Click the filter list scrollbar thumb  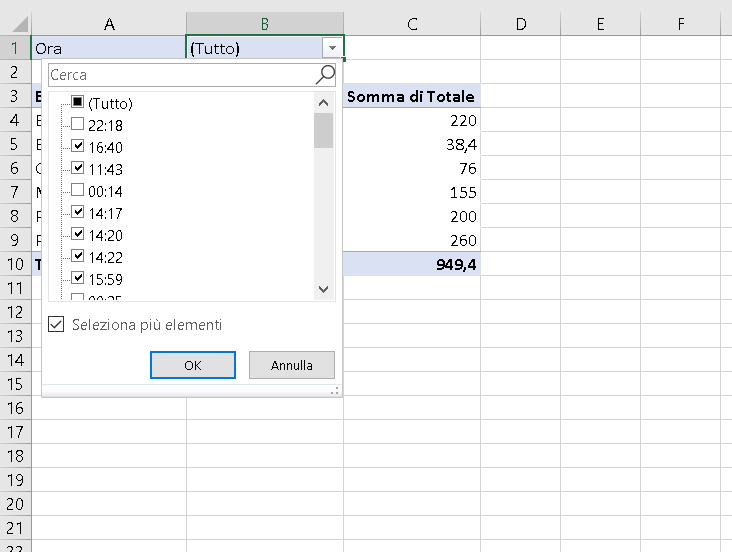tap(324, 130)
